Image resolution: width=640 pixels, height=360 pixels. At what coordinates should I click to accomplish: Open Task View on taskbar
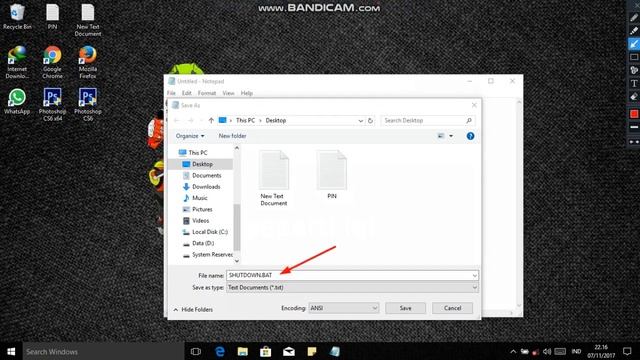196,351
